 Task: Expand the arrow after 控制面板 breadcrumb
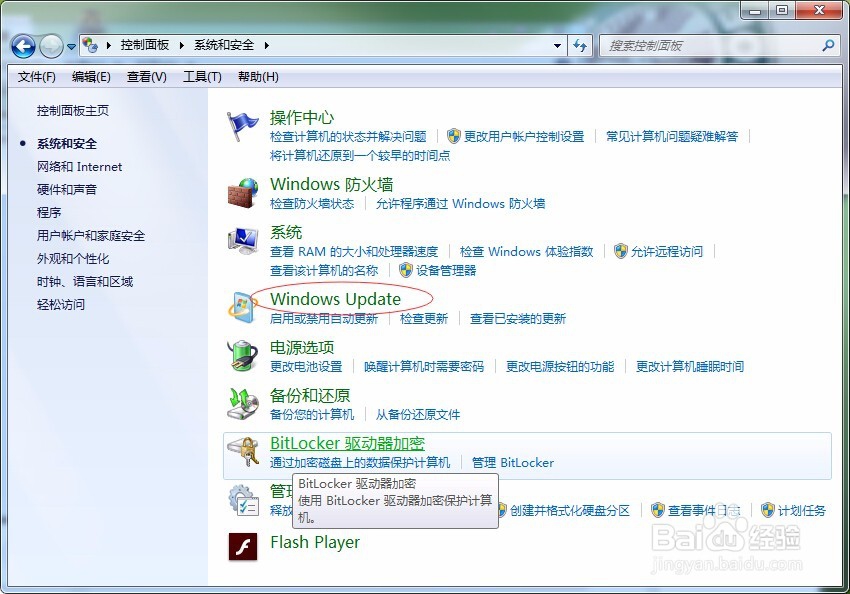click(182, 45)
